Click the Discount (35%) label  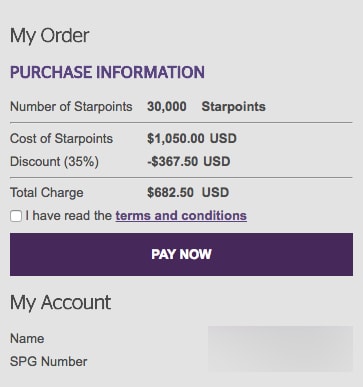(x=55, y=162)
